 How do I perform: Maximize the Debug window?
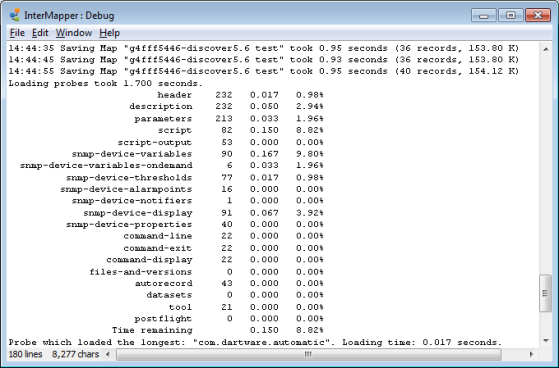click(511, 15)
